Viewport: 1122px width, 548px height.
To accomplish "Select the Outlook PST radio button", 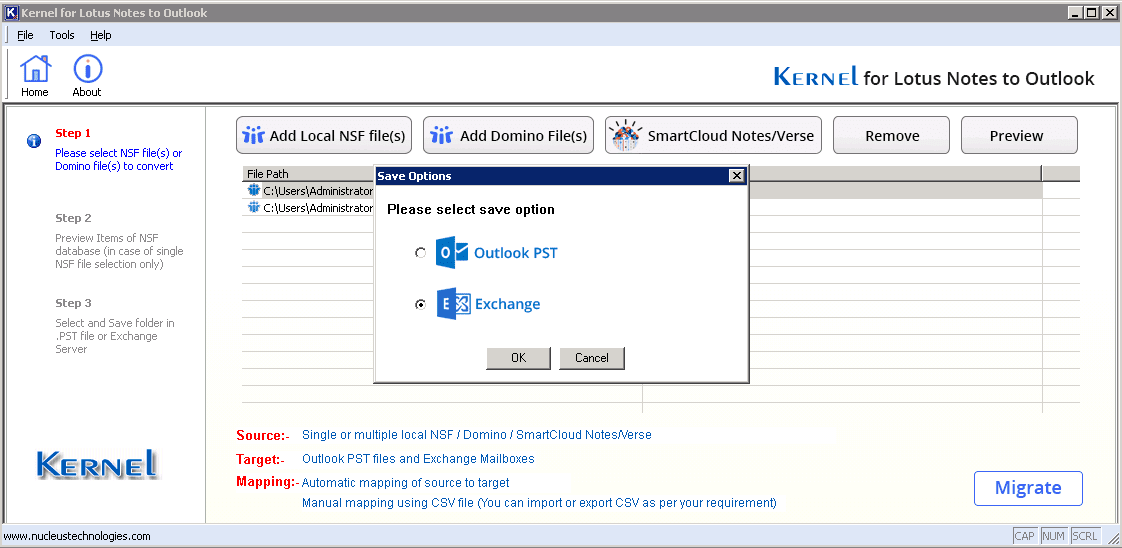I will point(421,253).
